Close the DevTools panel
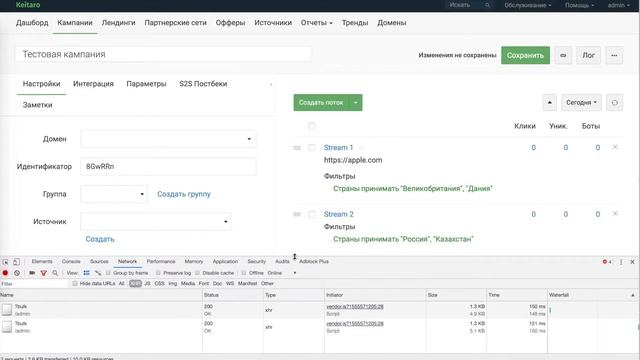Viewport: 640px width, 360px height. pos(632,262)
